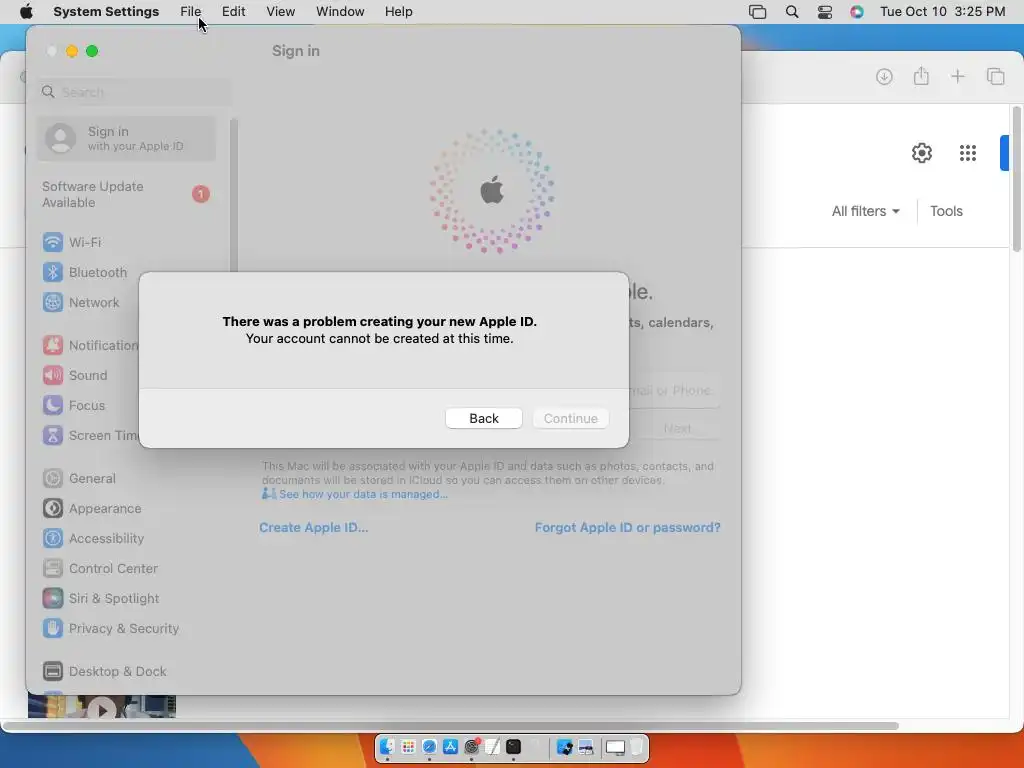Click System Settings in the Dock
This screenshot has width=1024, height=768.
pos(472,747)
